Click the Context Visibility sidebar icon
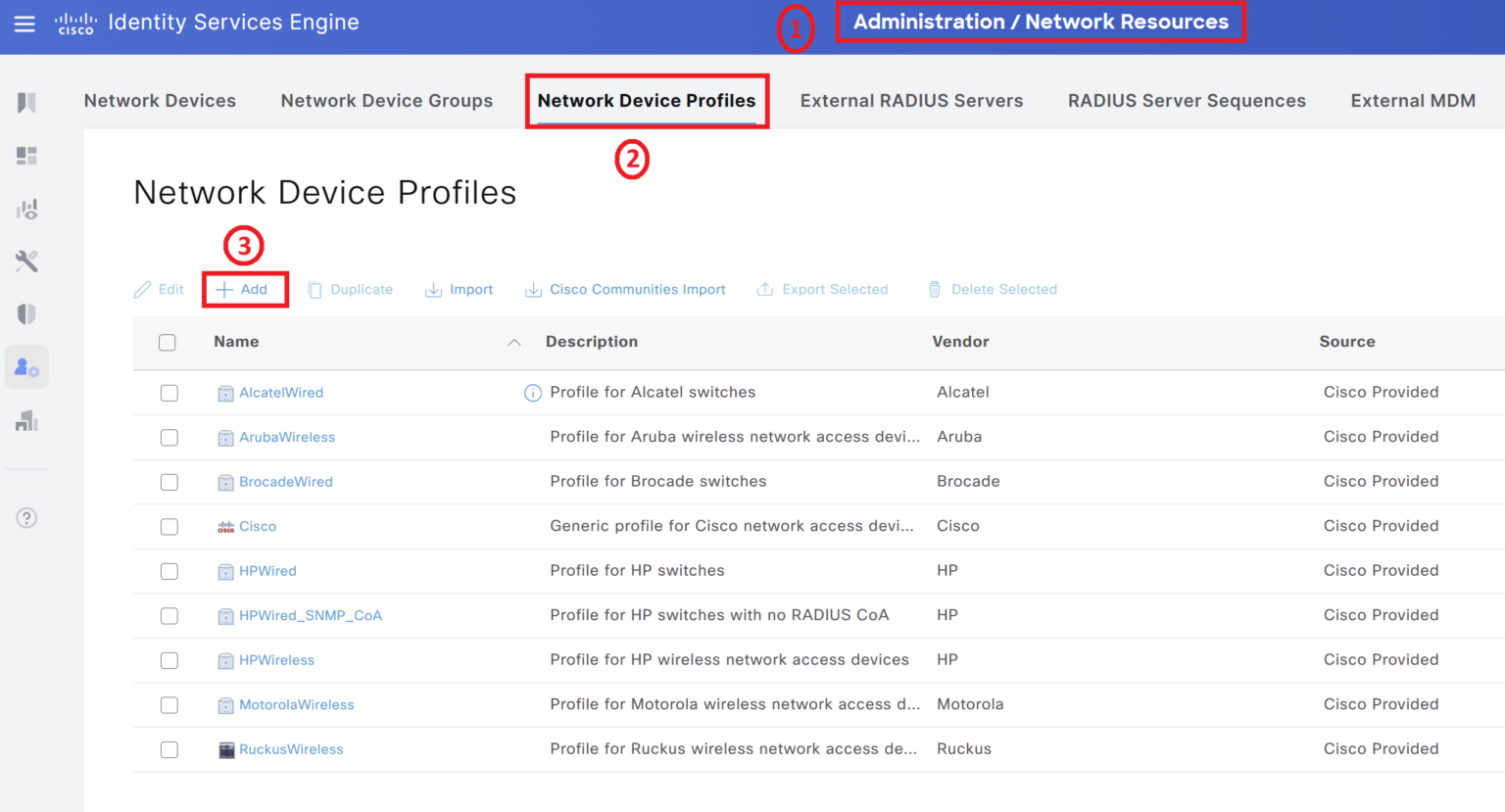Image resolution: width=1505 pixels, height=812 pixels. (26, 208)
